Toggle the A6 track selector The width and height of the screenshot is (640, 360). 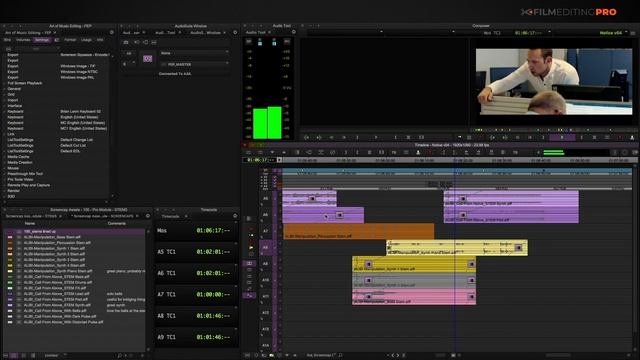pyautogui.click(x=265, y=215)
